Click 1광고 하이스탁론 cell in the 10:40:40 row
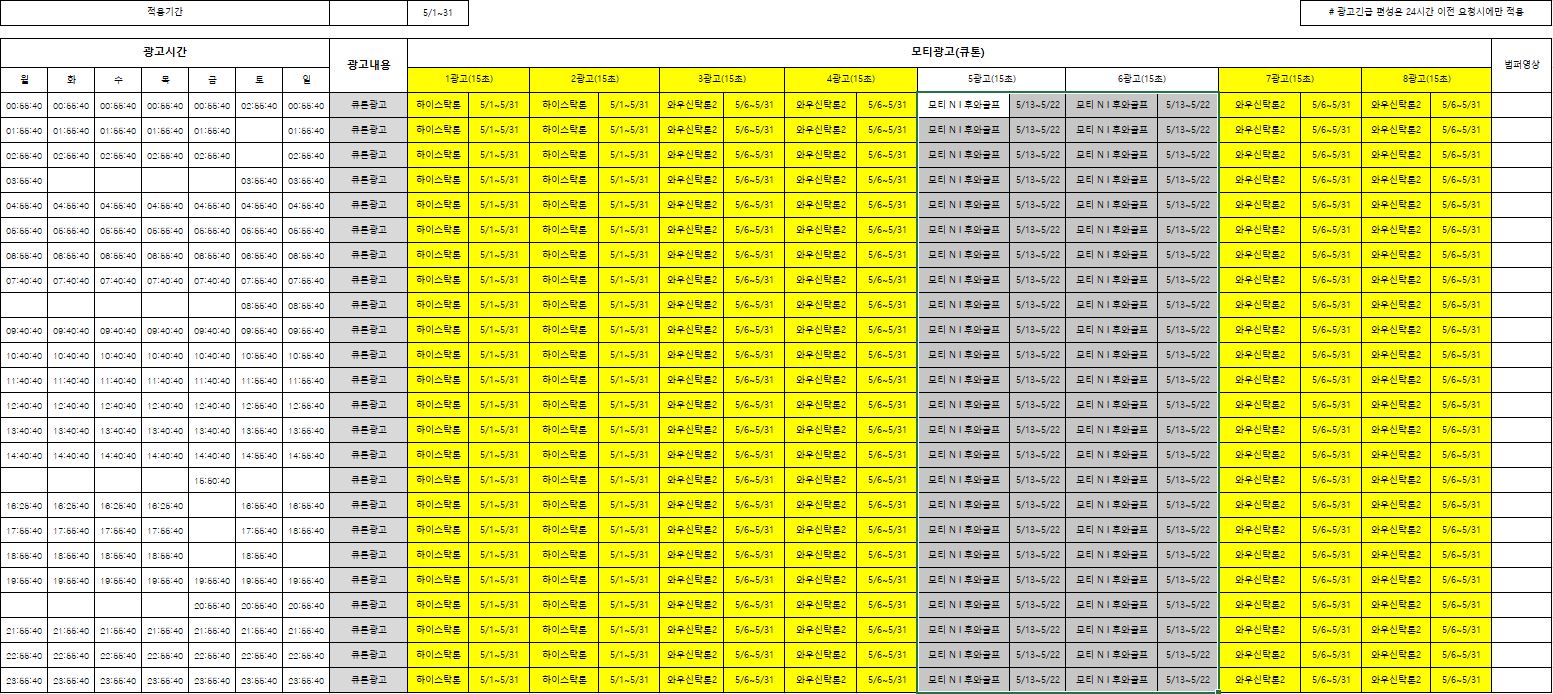The width and height of the screenshot is (1553, 694). [439, 355]
